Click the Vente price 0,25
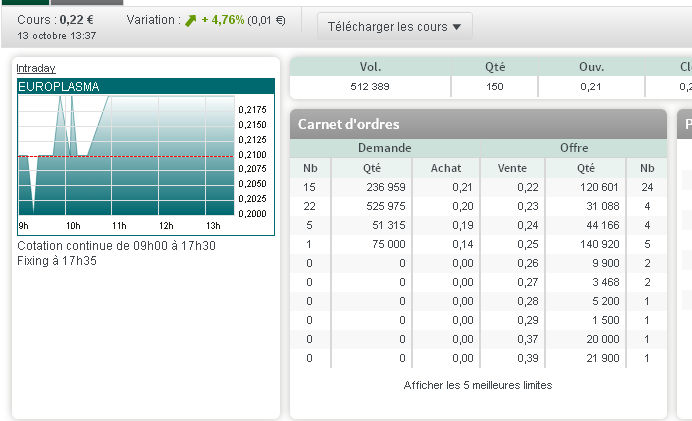This screenshot has width=692, height=421. pyautogui.click(x=528, y=244)
